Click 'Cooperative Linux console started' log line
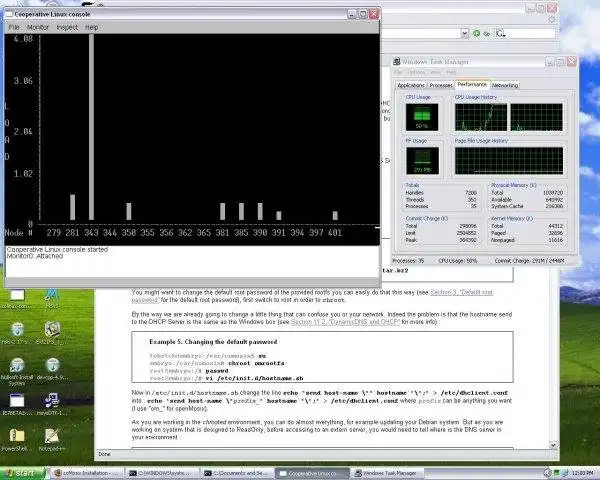The height and width of the screenshot is (480, 600). point(57,250)
